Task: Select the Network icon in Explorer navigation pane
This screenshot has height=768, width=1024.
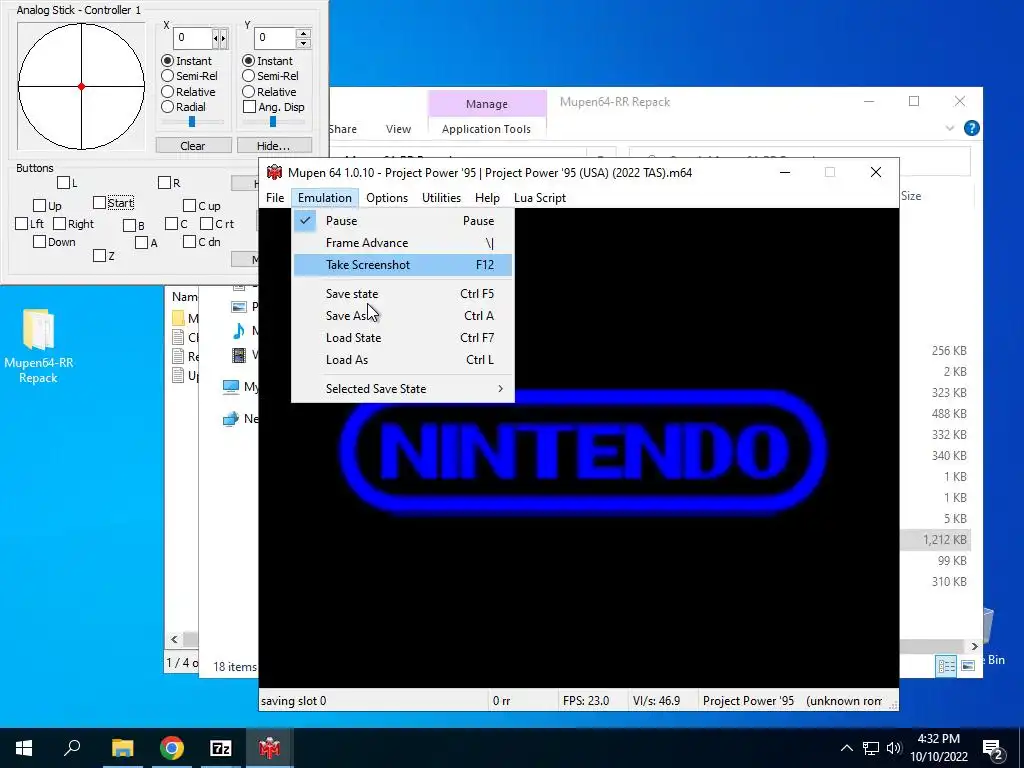Action: pos(231,419)
